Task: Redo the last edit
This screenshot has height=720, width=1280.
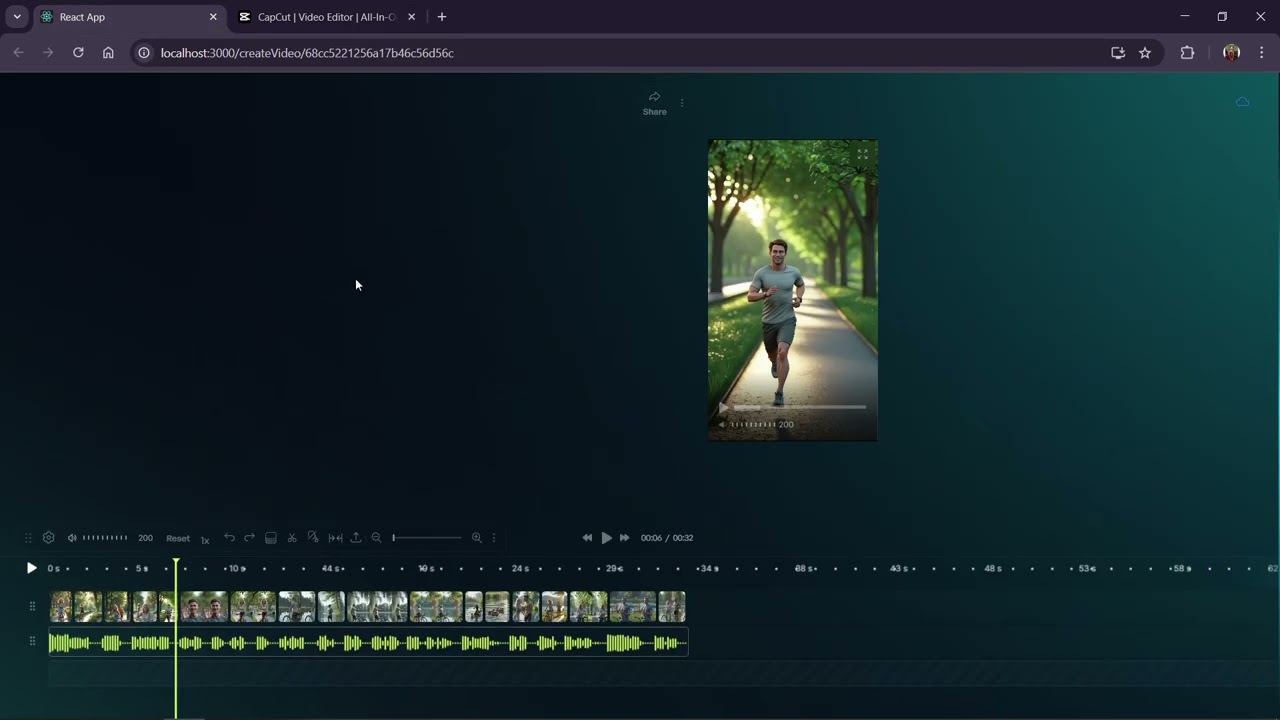Action: [x=249, y=538]
